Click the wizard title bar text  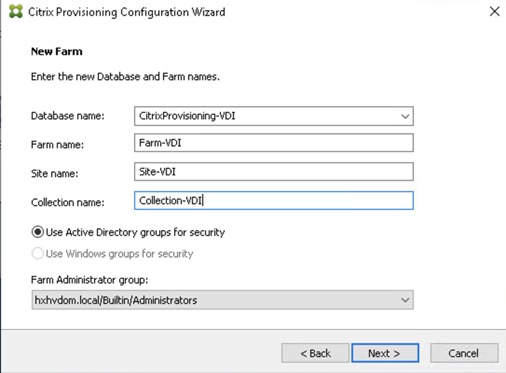[127, 12]
